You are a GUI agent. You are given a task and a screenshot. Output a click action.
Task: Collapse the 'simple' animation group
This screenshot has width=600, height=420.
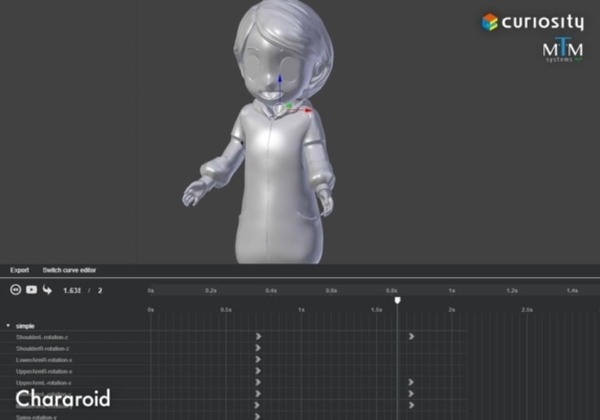pos(8,326)
